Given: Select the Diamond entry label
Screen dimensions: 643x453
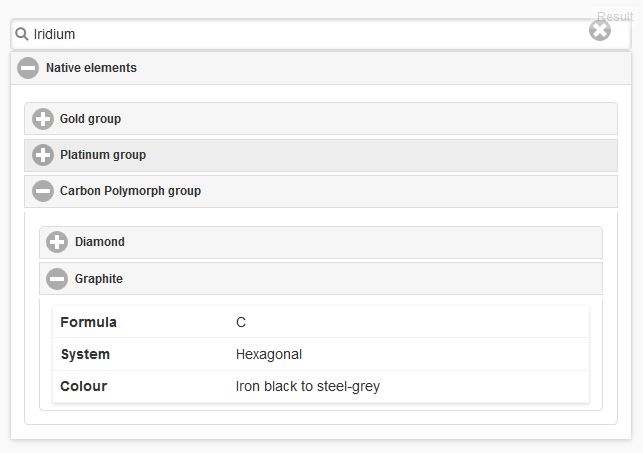Looking at the screenshot, I should (x=100, y=242).
